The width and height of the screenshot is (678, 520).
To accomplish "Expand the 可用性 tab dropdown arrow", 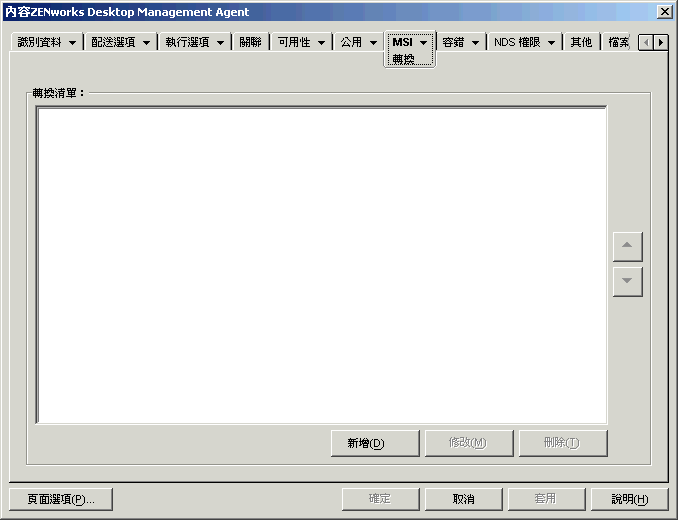I will [321, 43].
